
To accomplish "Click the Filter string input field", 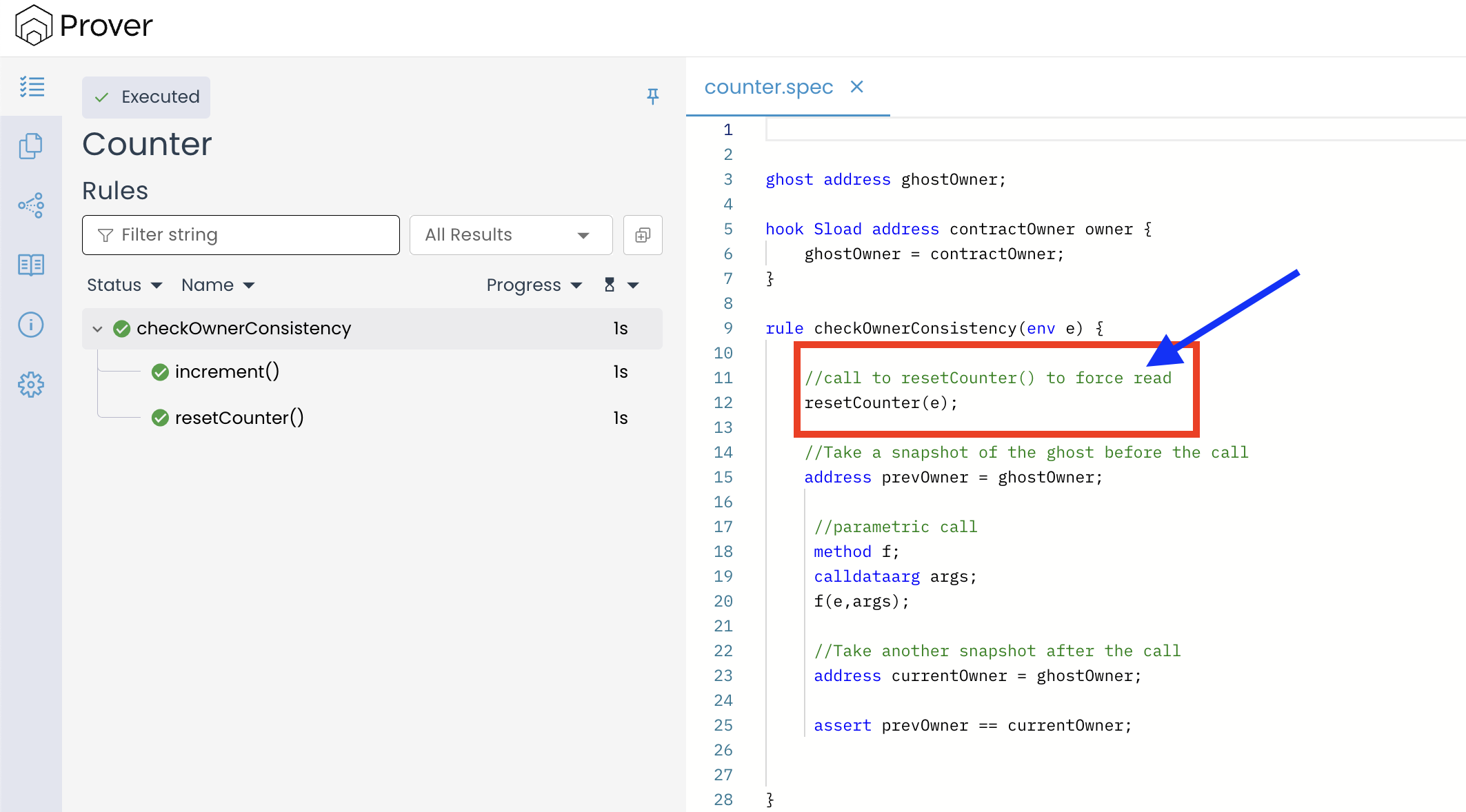I will tap(241, 235).
